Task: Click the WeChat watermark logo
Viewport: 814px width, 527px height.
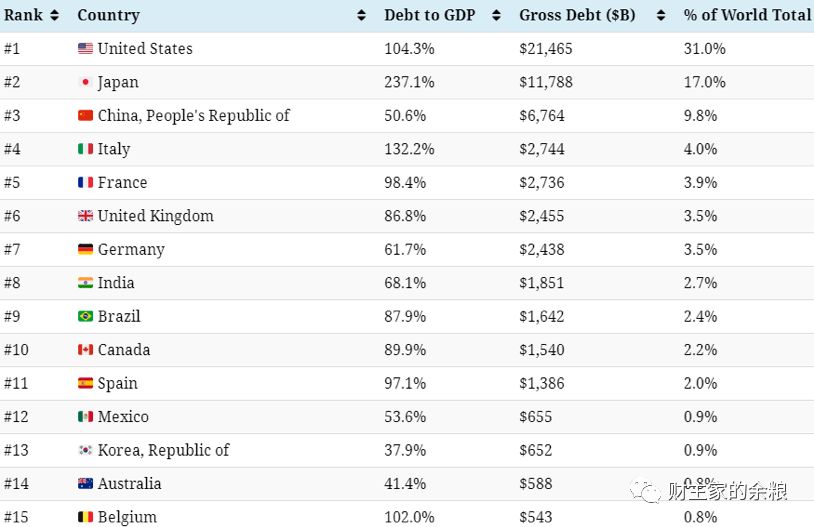Action: [644, 491]
